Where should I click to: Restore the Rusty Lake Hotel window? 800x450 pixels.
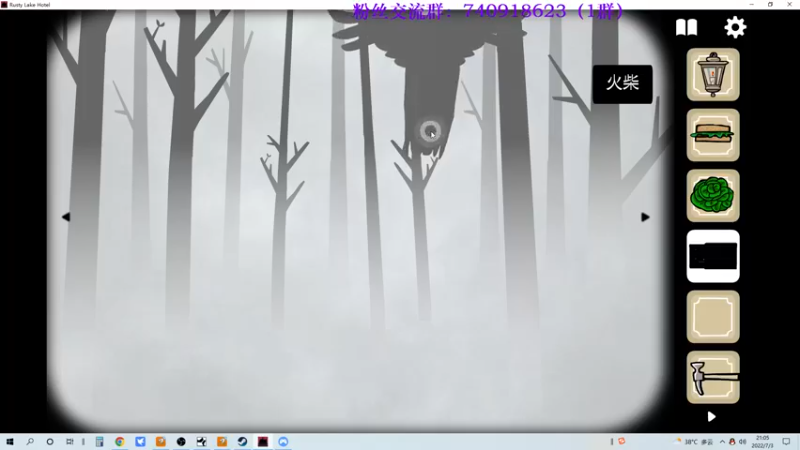tap(770, 5)
